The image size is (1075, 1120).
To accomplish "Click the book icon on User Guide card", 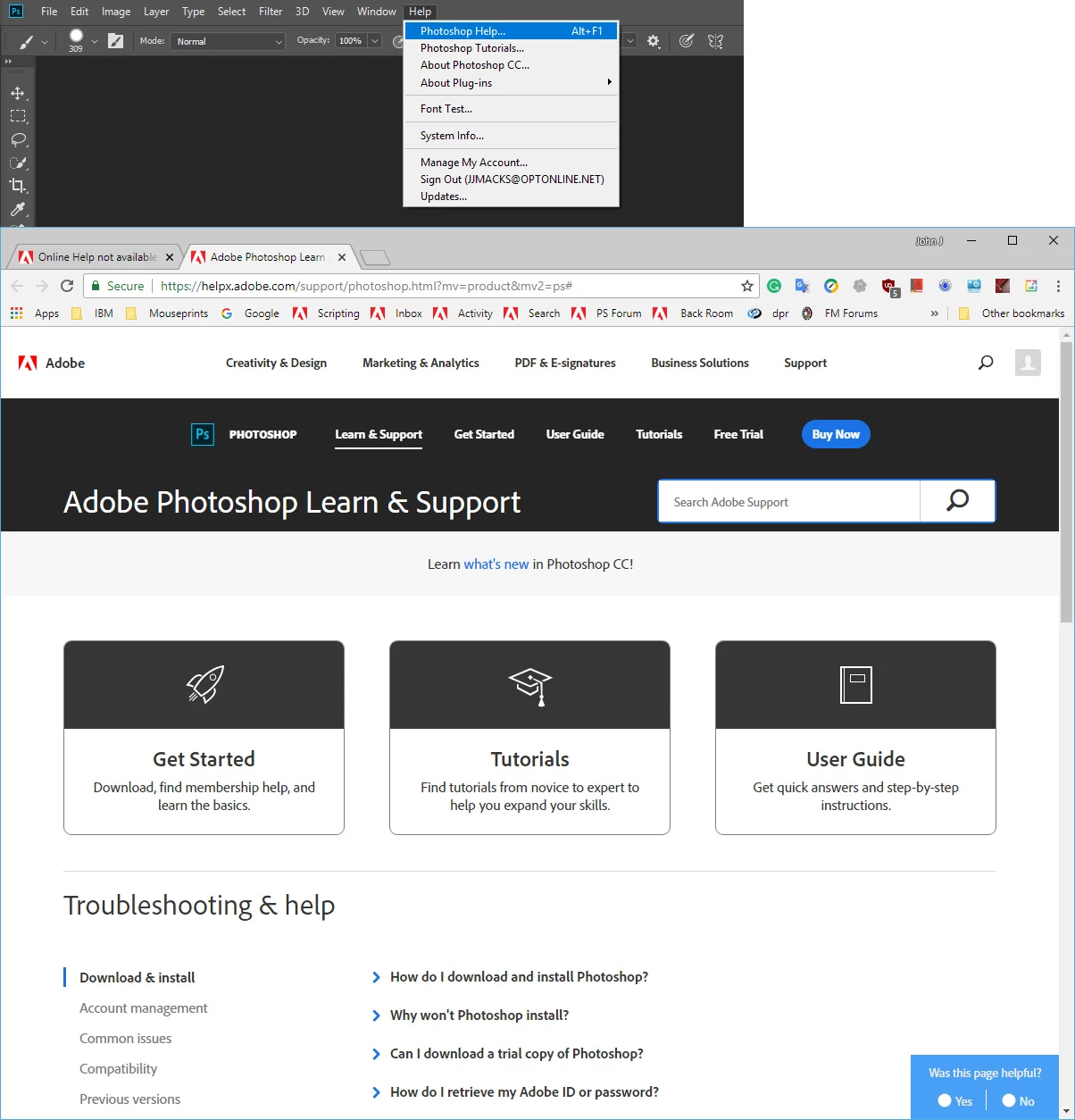I will (x=855, y=685).
